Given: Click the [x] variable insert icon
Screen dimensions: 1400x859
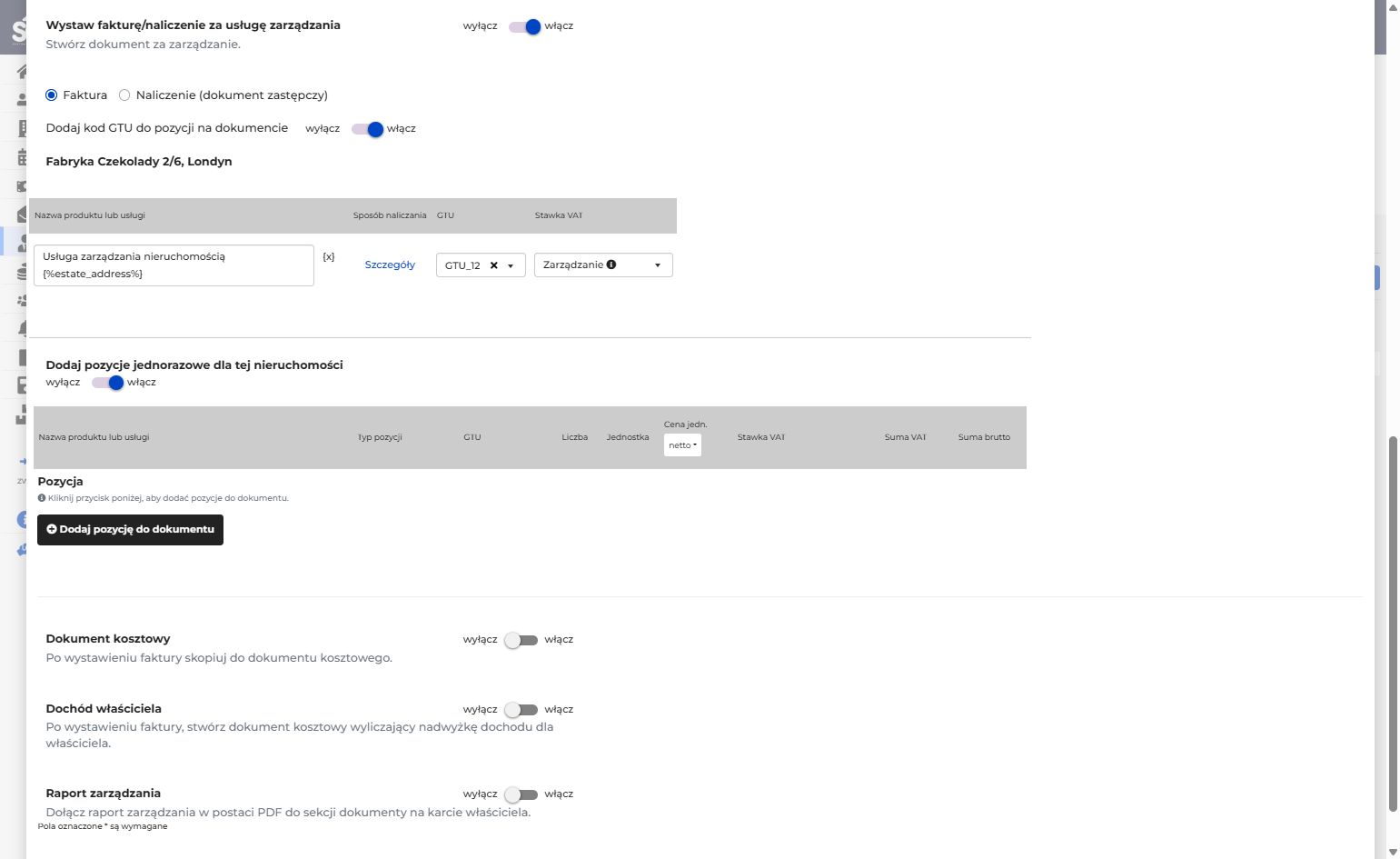Looking at the screenshot, I should pos(329,257).
